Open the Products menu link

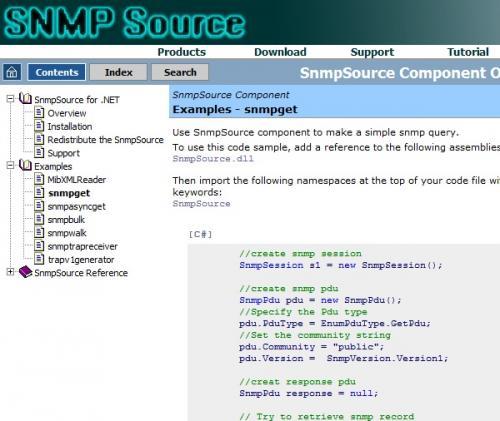pyautogui.click(x=182, y=52)
